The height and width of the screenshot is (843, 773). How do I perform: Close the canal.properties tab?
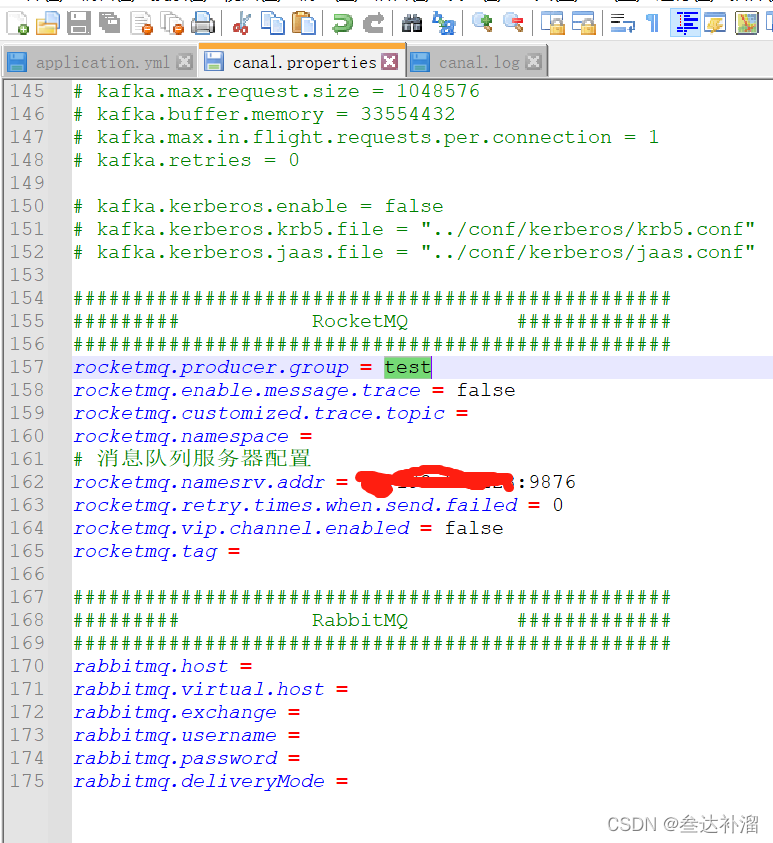pyautogui.click(x=390, y=62)
